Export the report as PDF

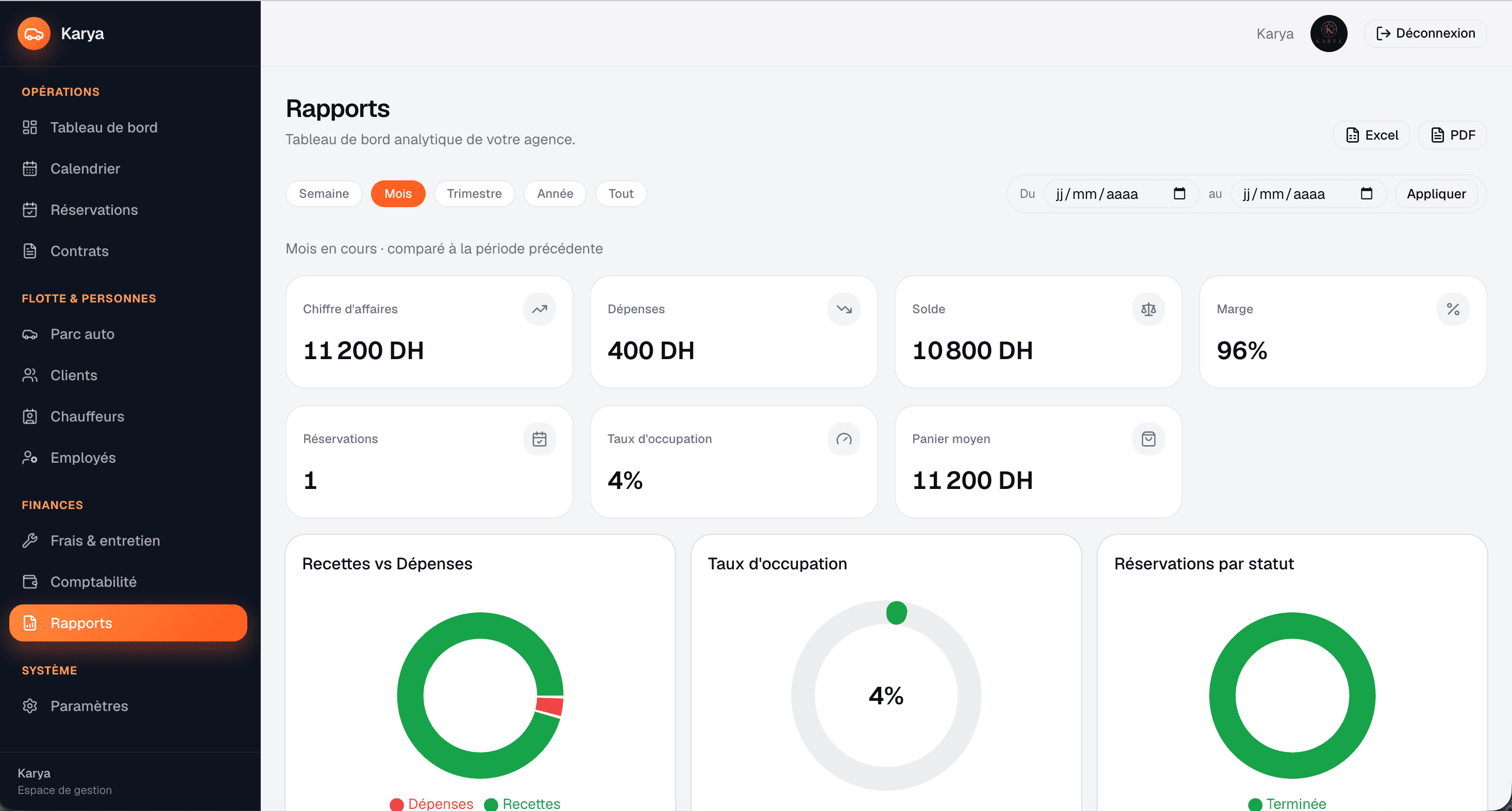1453,135
